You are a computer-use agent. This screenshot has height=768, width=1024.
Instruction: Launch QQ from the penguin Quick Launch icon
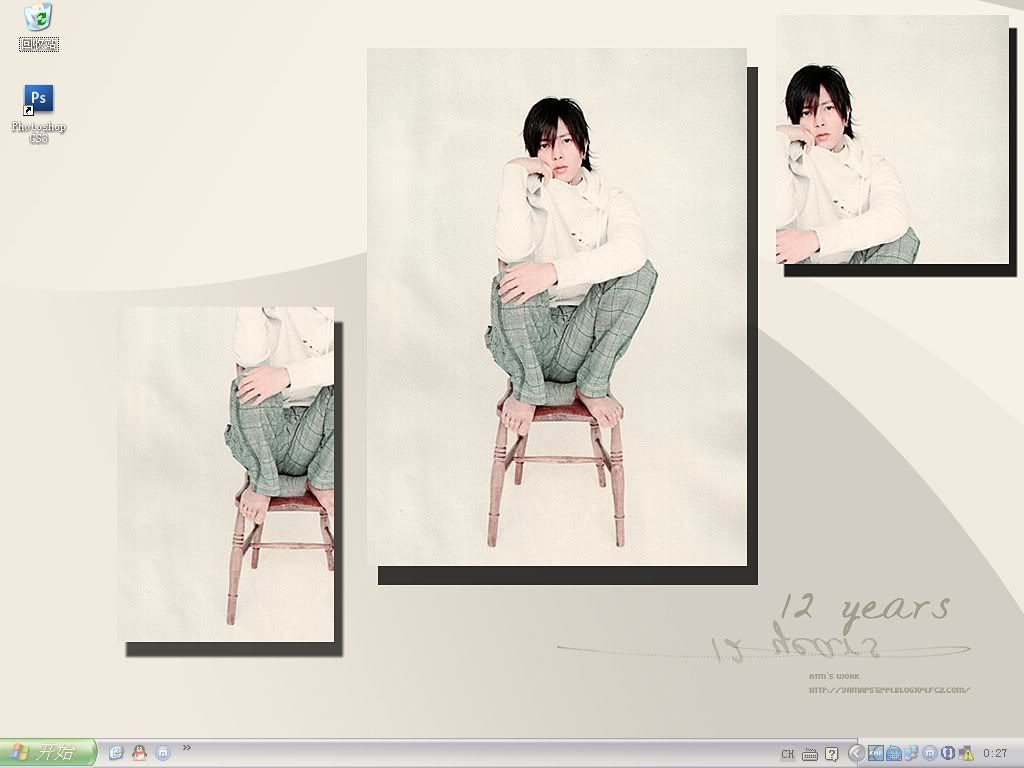[139, 753]
